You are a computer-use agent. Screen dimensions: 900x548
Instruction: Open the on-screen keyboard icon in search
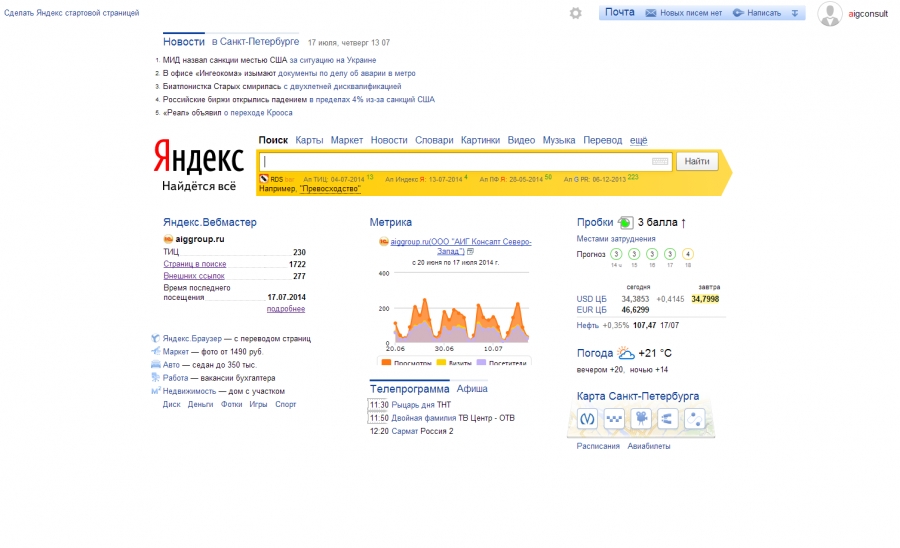coord(660,162)
